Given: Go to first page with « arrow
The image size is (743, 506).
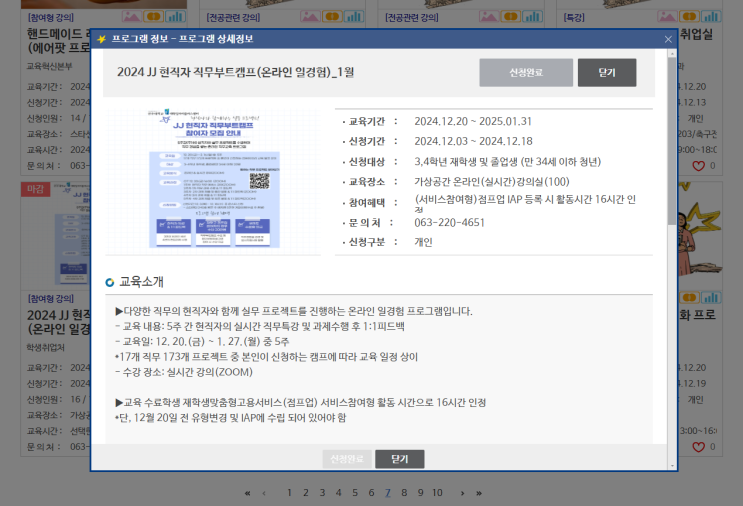Looking at the screenshot, I should tap(247, 493).
